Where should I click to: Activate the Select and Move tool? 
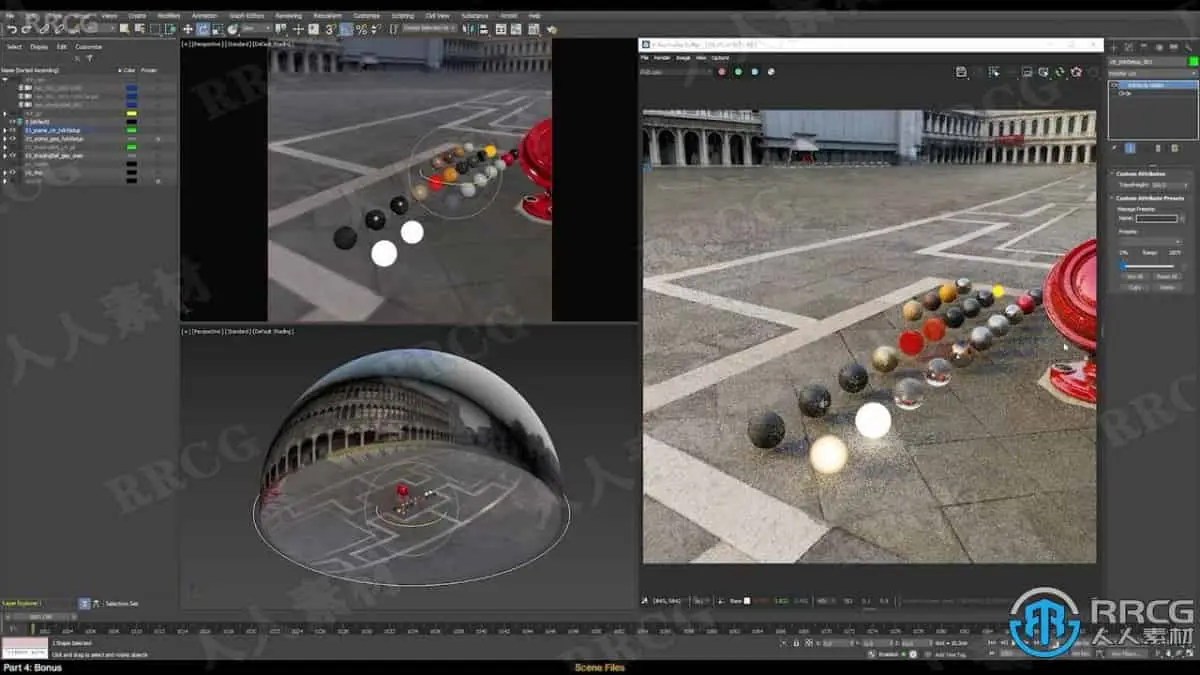pyautogui.click(x=188, y=30)
